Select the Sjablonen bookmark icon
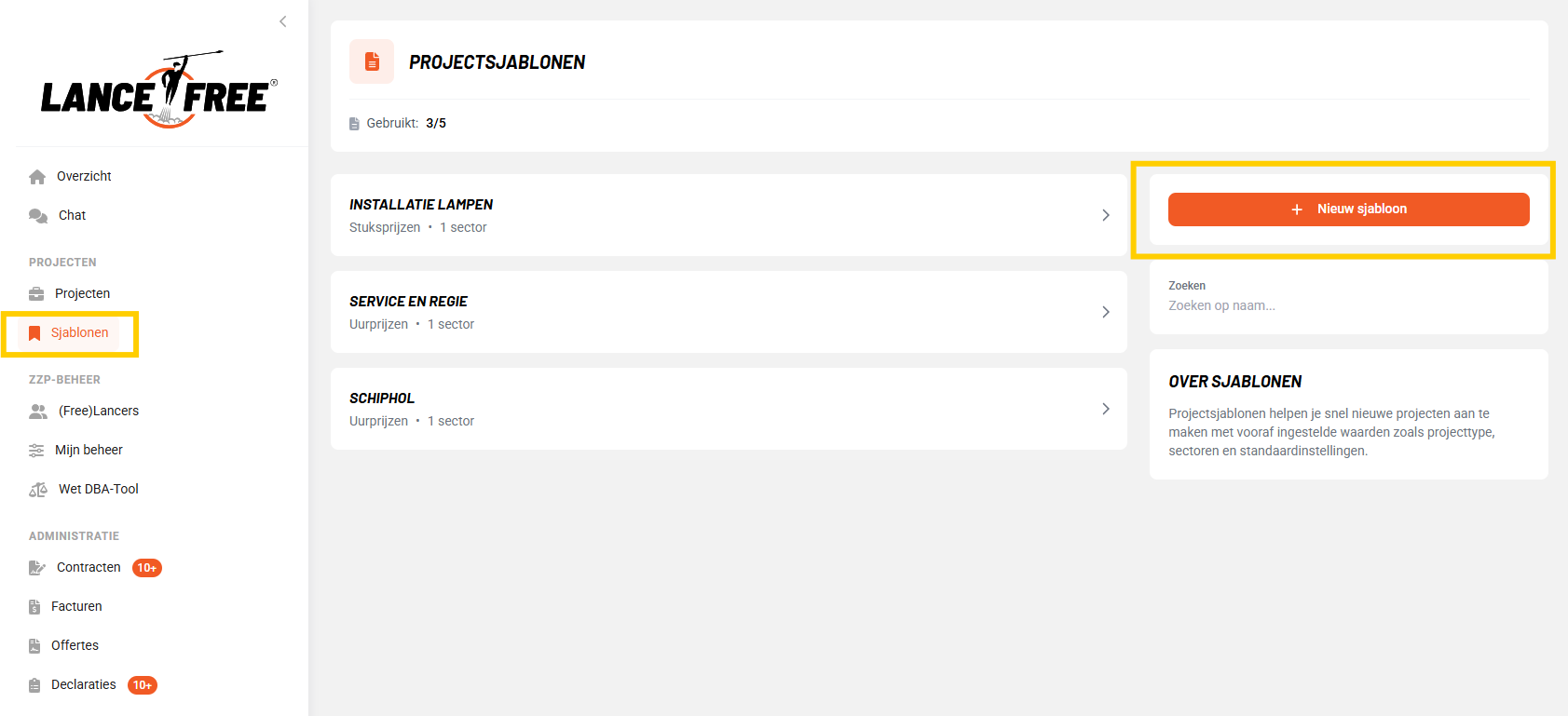This screenshot has height=716, width=1568. pyautogui.click(x=34, y=333)
